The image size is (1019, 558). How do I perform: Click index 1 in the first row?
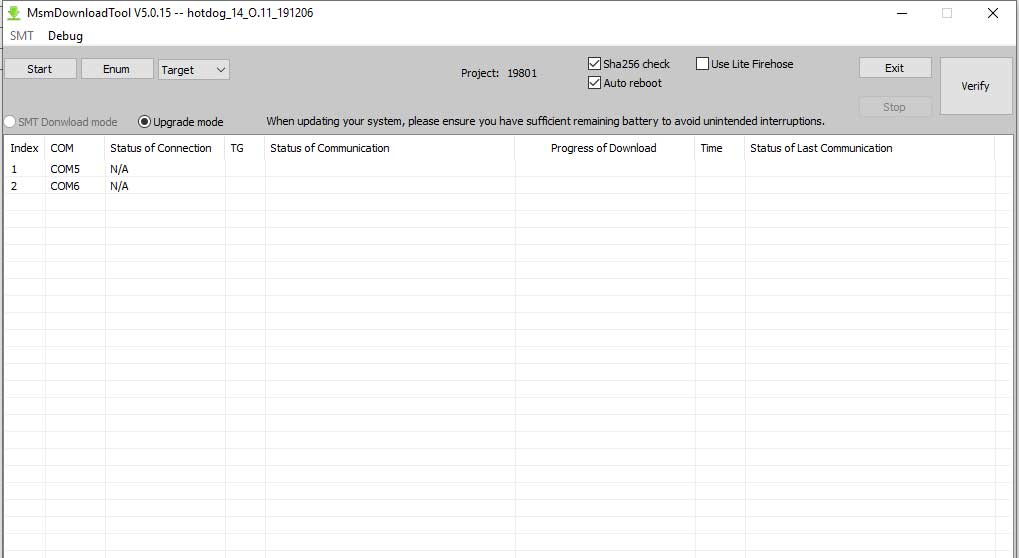(x=14, y=169)
